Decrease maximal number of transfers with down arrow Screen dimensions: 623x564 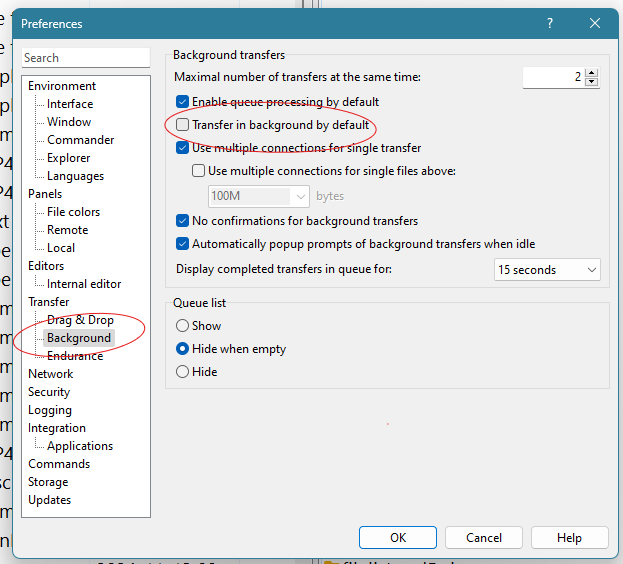click(x=592, y=82)
